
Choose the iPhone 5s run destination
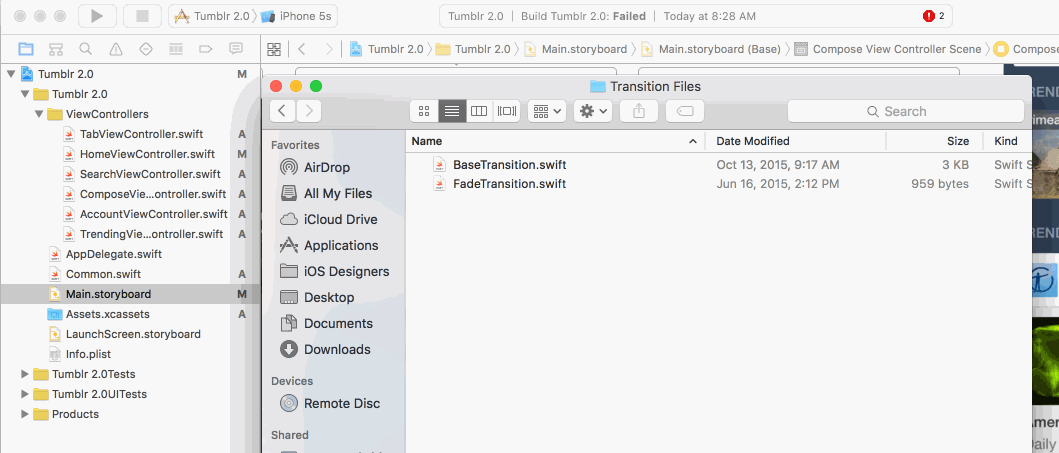point(296,16)
